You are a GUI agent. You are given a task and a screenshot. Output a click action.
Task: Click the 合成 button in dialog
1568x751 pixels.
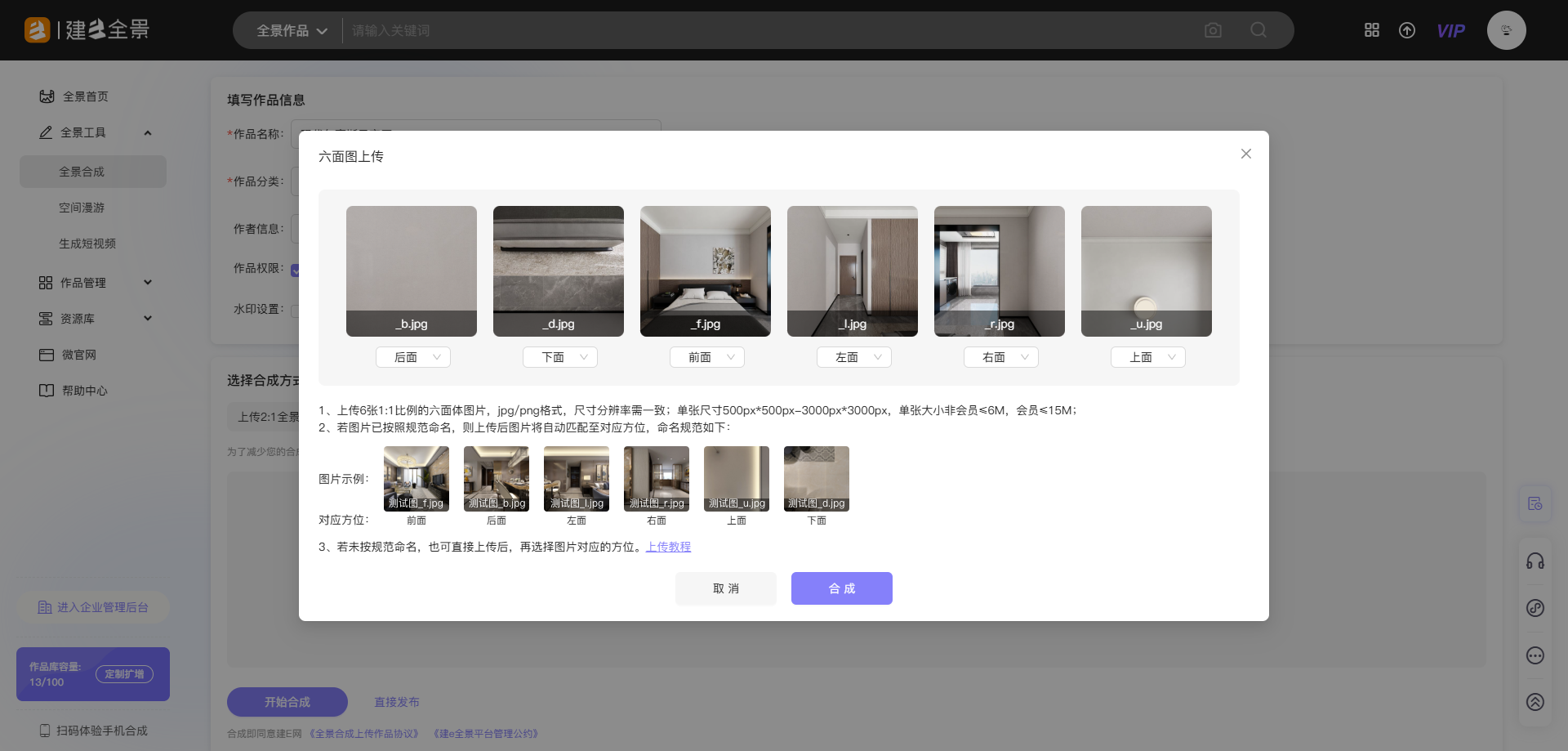(841, 588)
